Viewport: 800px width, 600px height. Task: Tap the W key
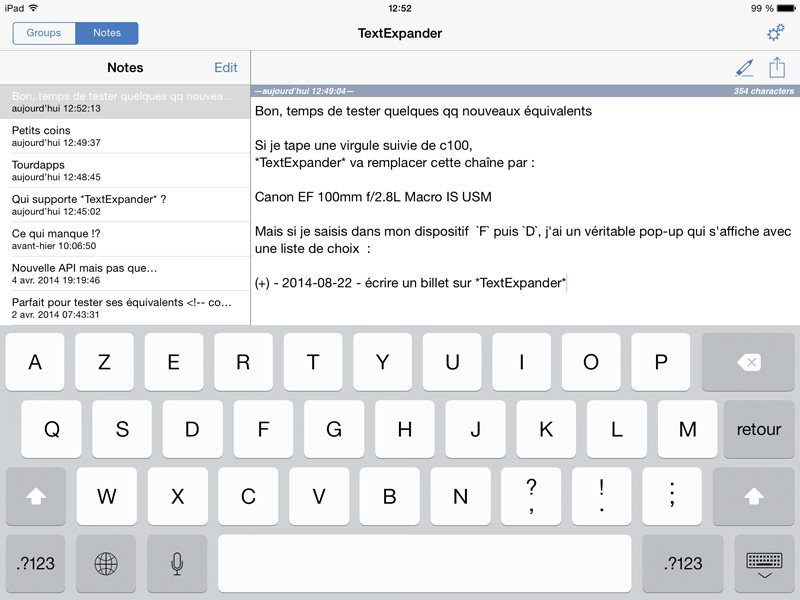(107, 496)
